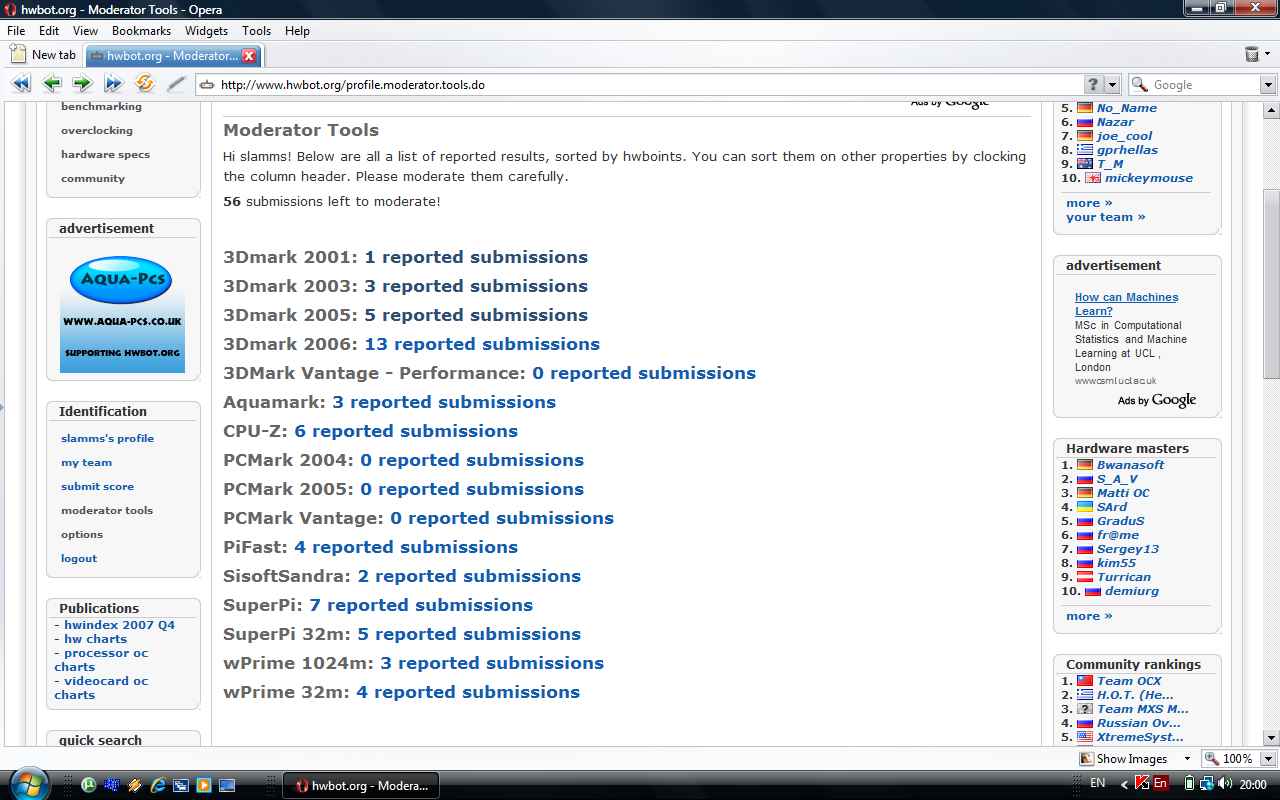Click the New tab button
This screenshot has width=1280, height=800.
(43, 55)
